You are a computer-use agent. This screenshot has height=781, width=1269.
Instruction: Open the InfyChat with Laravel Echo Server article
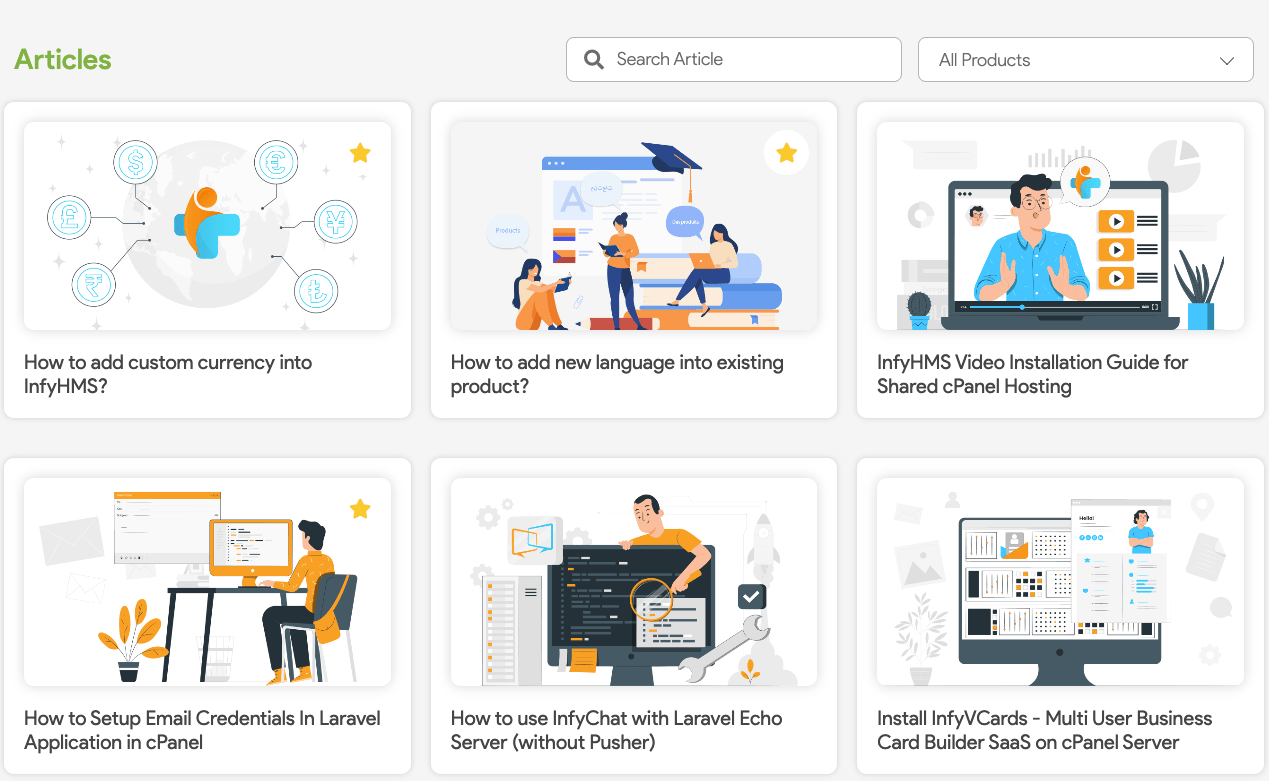tap(616, 730)
